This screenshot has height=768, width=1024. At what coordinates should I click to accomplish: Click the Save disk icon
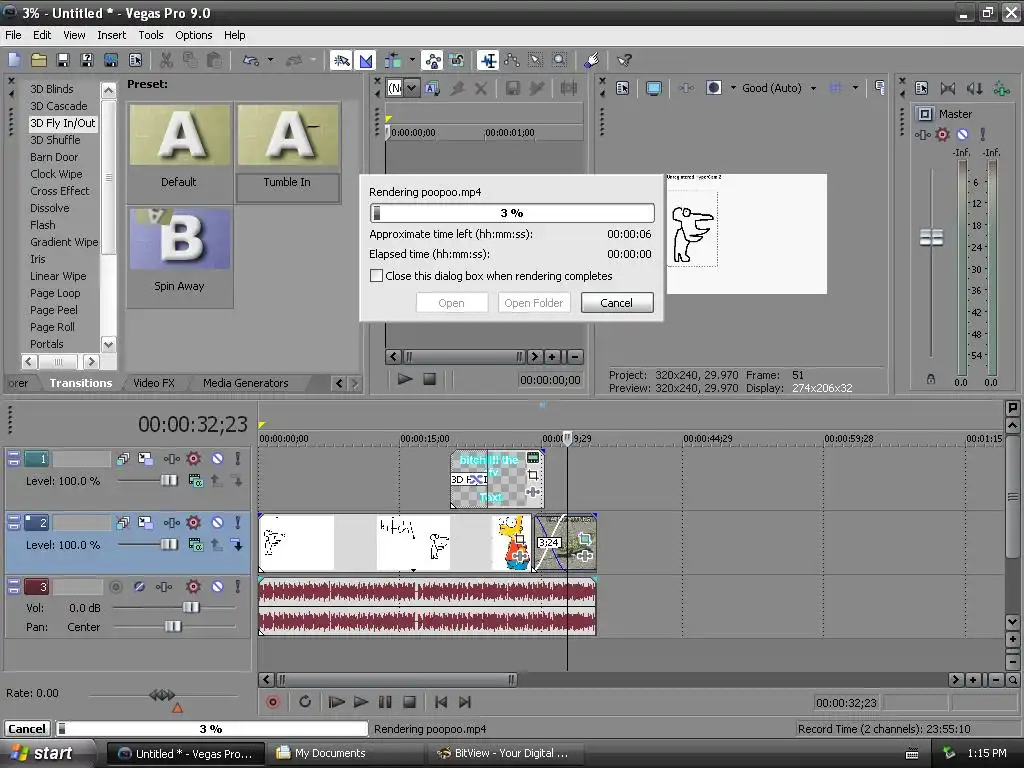63,60
